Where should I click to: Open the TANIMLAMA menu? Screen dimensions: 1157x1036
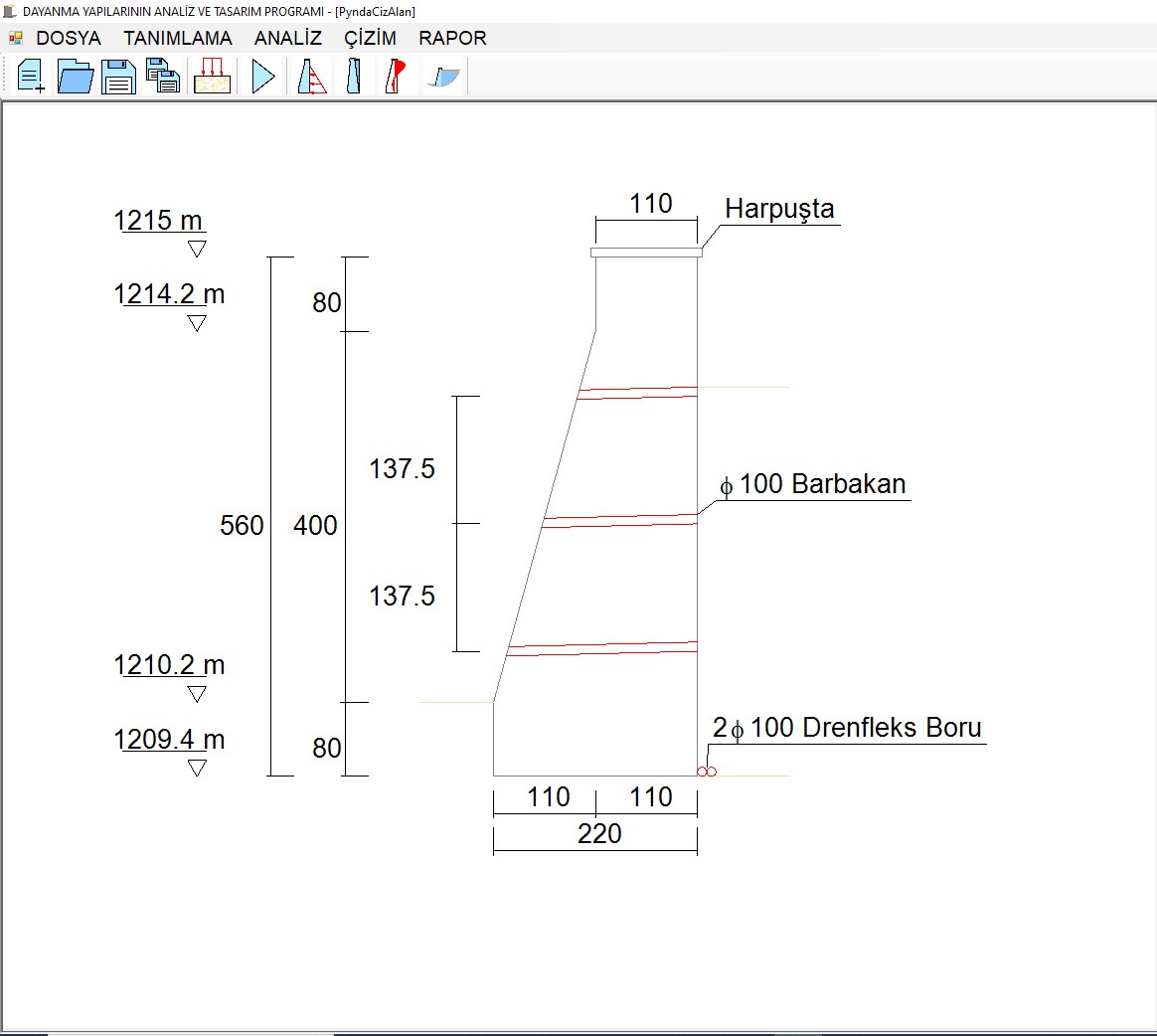[178, 38]
